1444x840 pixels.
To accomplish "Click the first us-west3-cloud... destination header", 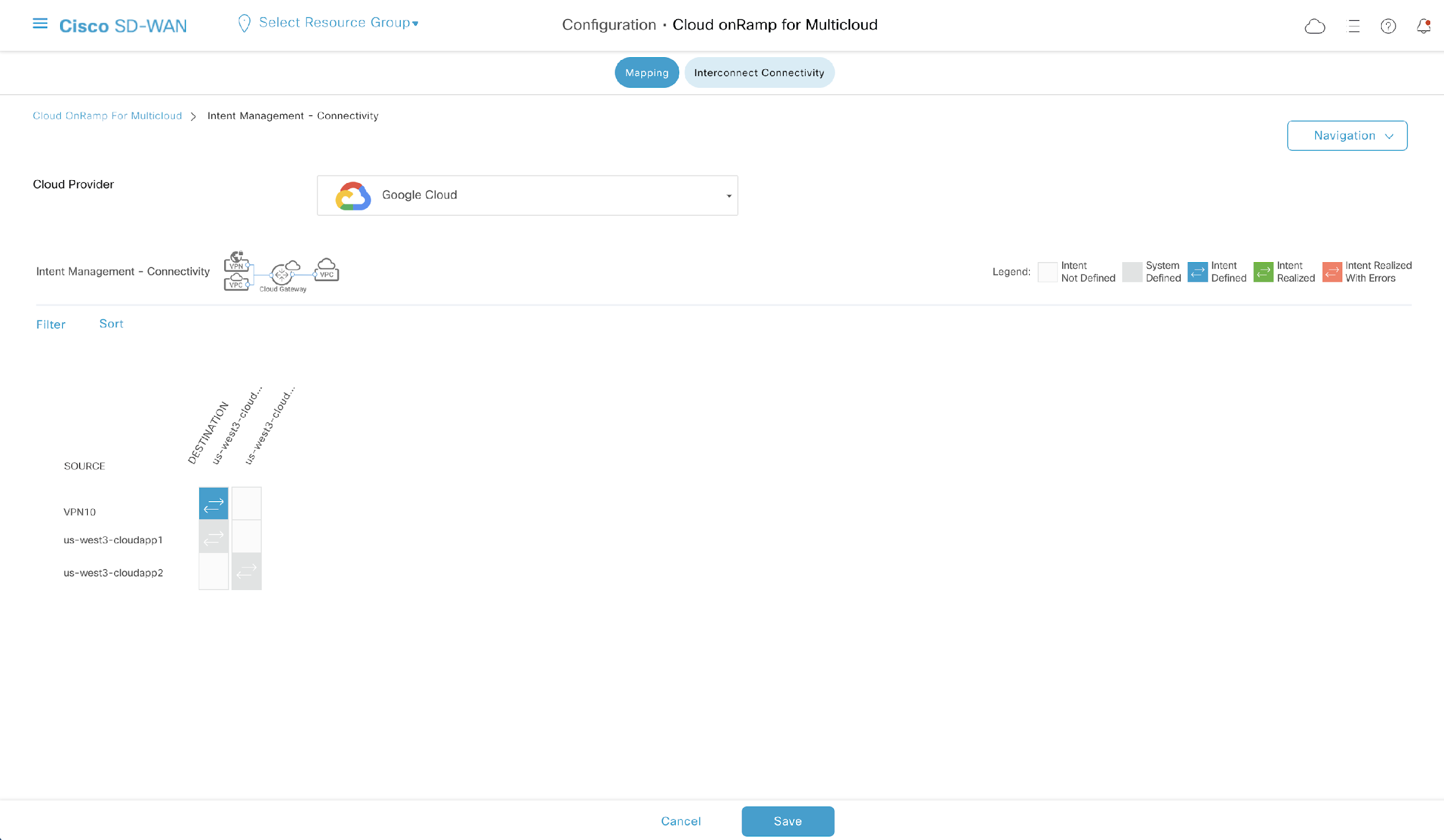I will pyautogui.click(x=237, y=425).
